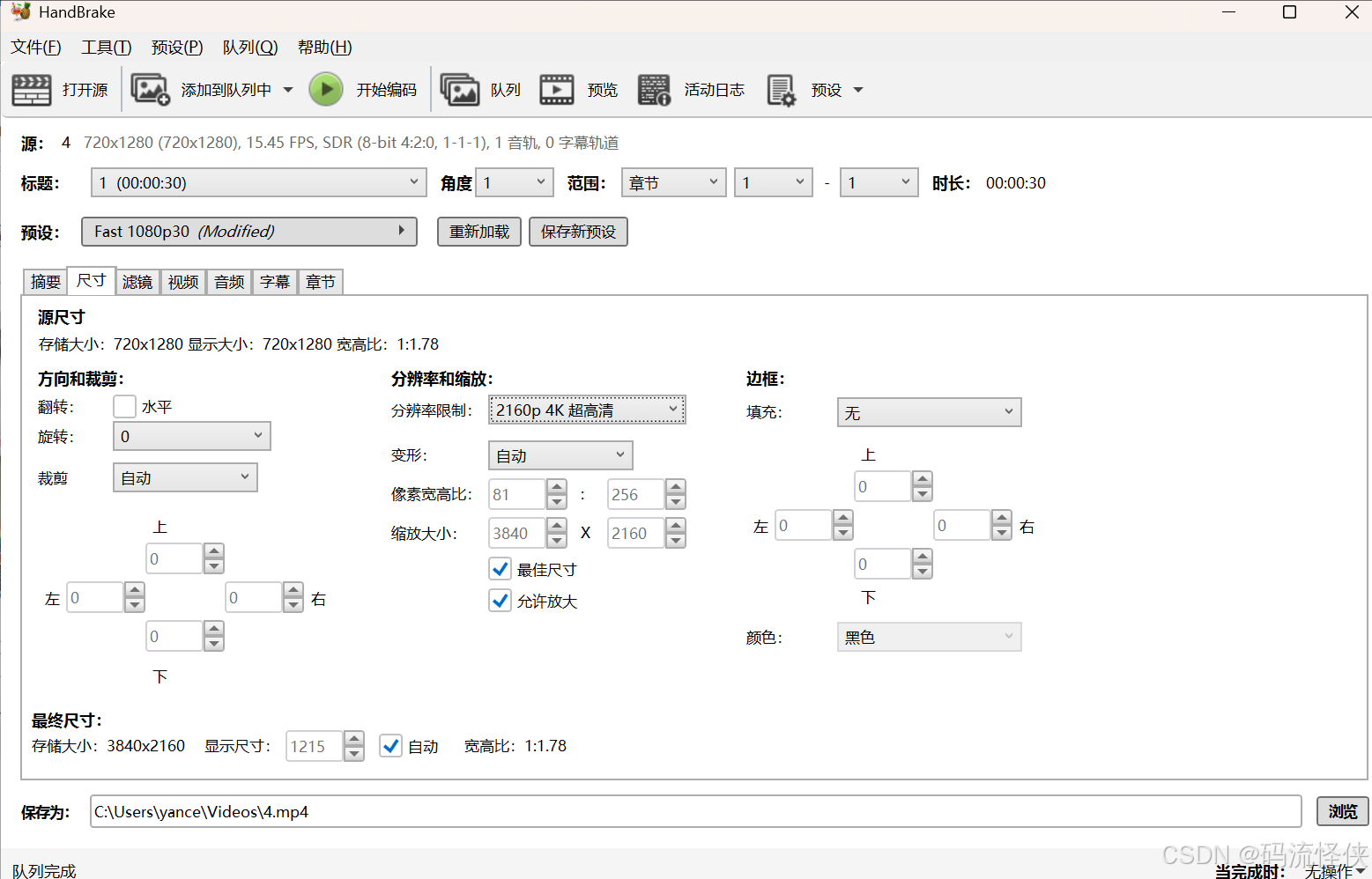Expand the toolbar Presets dropdown arrow
The image size is (1372, 879).
[x=858, y=90]
